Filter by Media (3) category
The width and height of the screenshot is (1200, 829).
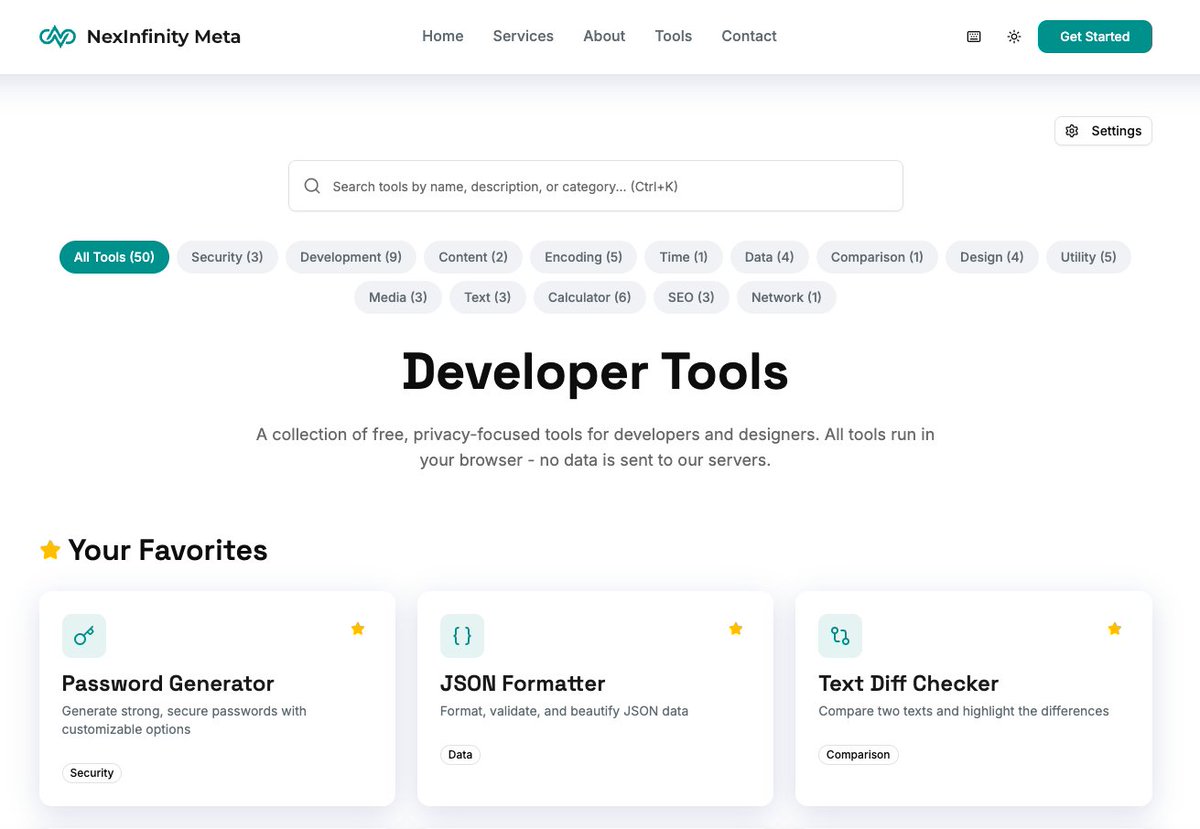click(x=398, y=297)
